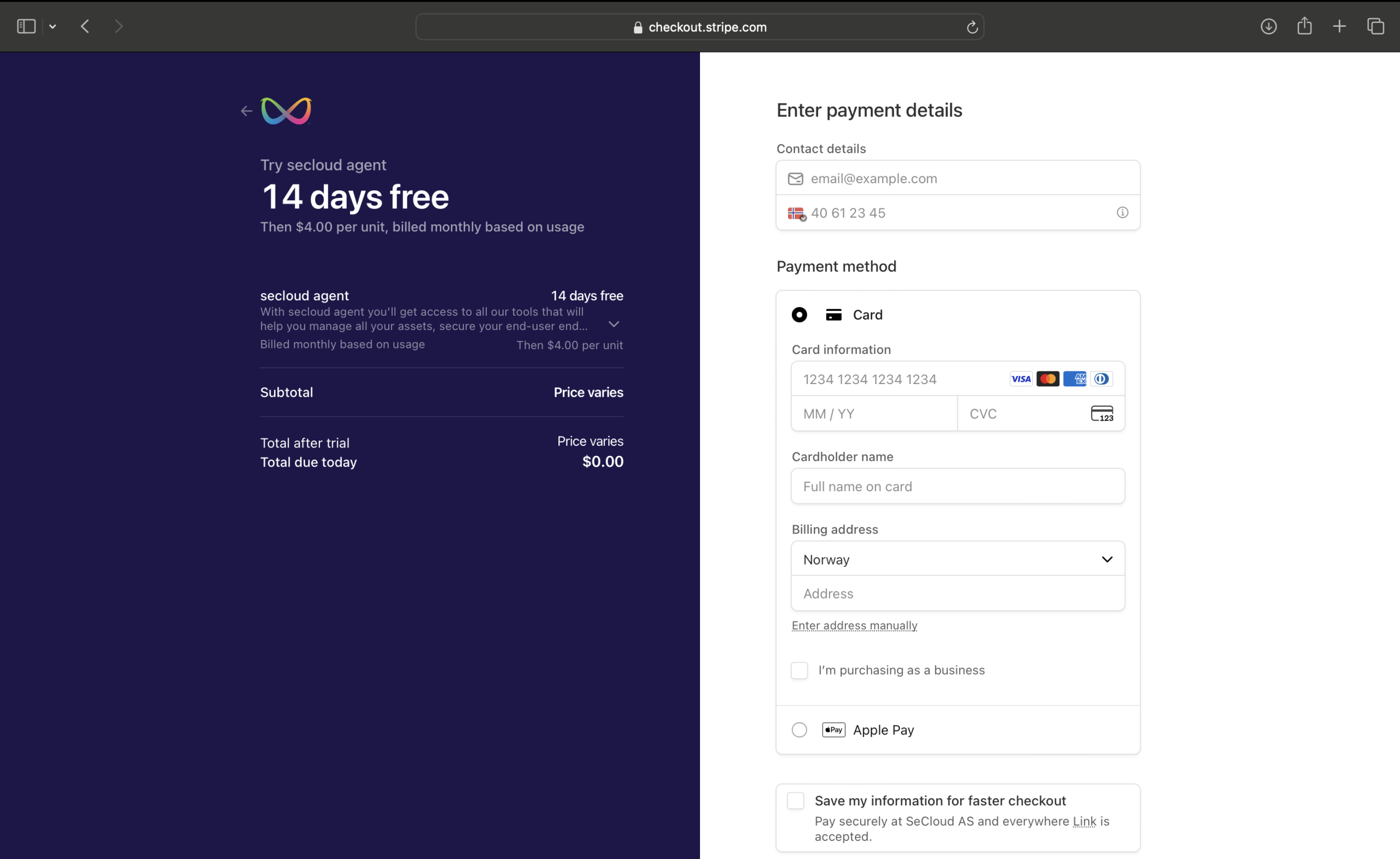Select the Apple Pay radio button
The height and width of the screenshot is (859, 1400).
click(799, 730)
